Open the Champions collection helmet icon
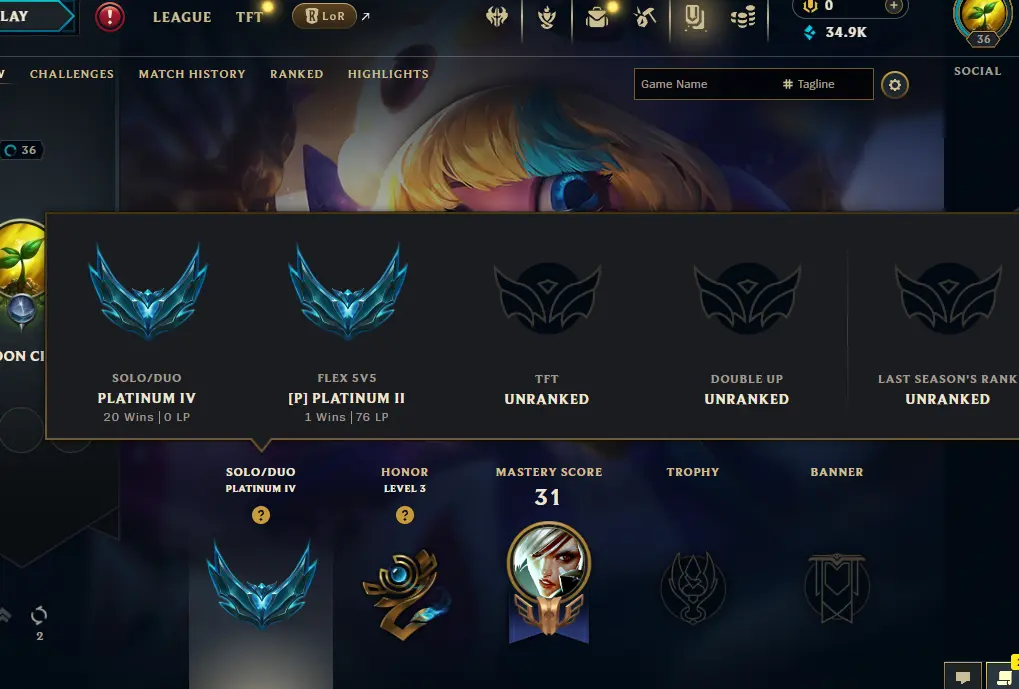Viewport: 1019px width, 689px height. (x=497, y=17)
